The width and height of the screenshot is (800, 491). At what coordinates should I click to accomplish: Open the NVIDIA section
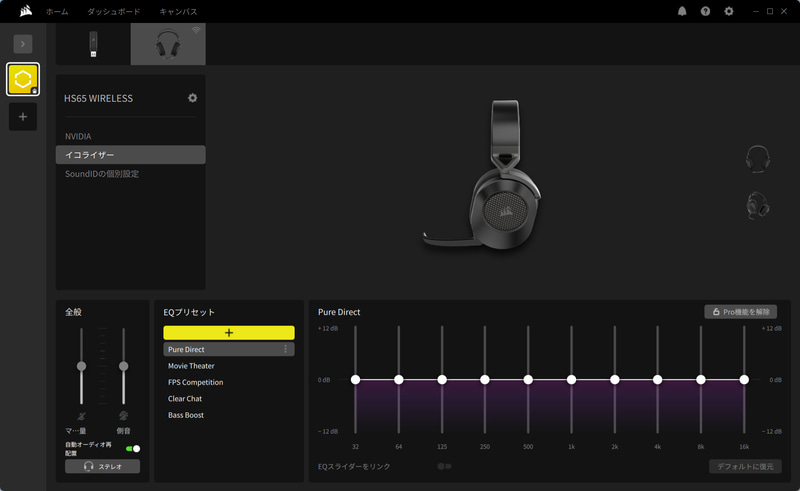131,136
